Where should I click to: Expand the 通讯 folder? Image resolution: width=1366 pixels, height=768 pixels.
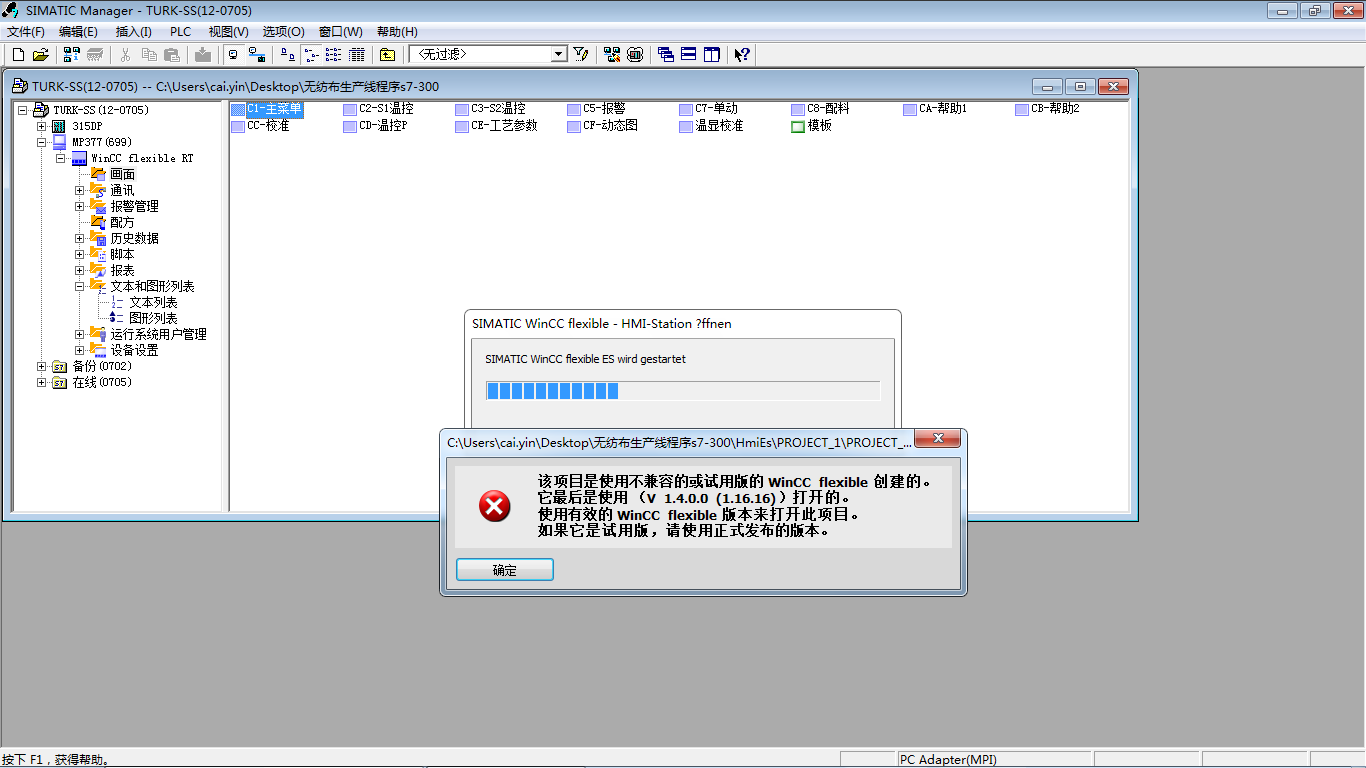pos(80,190)
